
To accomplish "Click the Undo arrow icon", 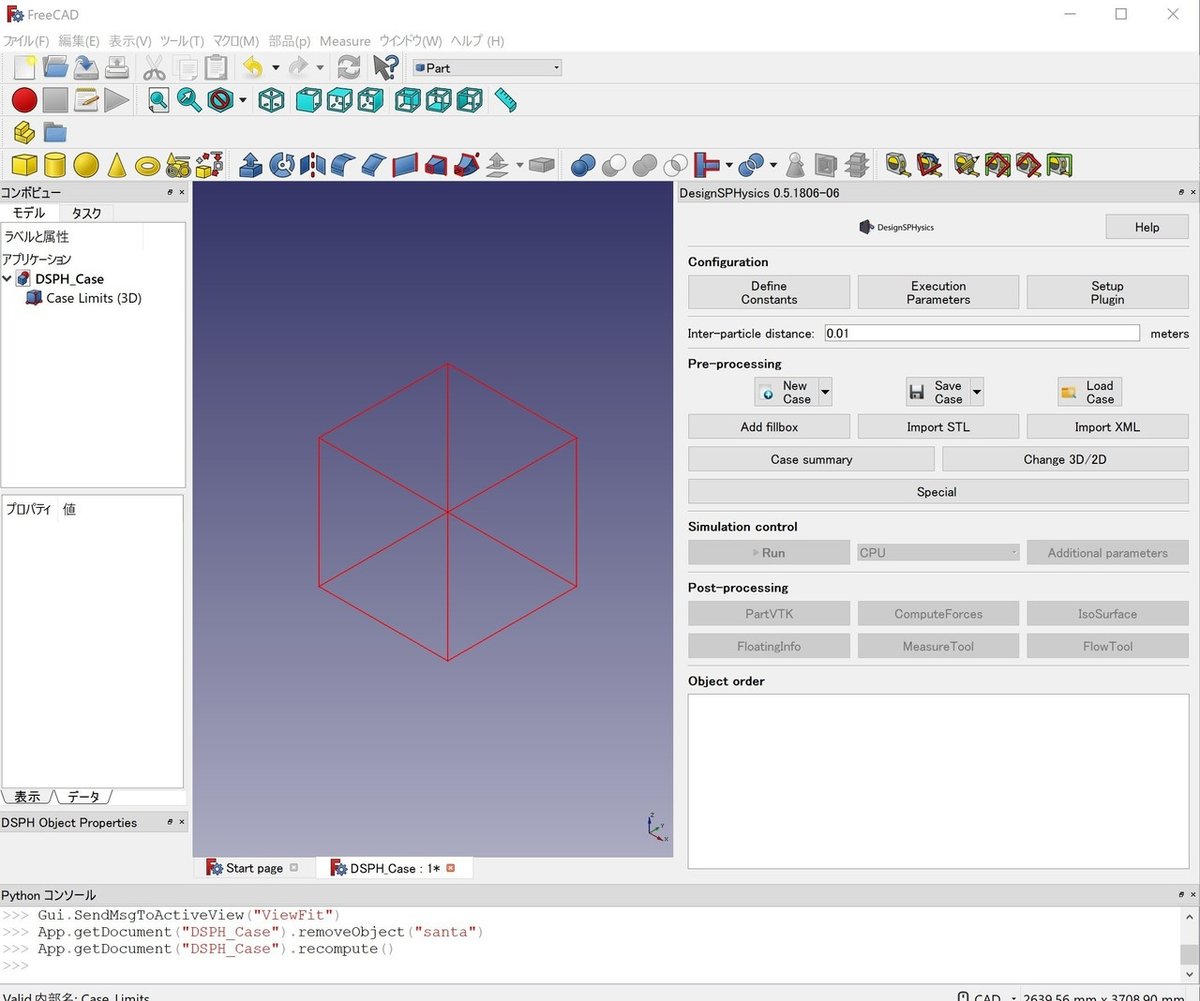I will (253, 68).
